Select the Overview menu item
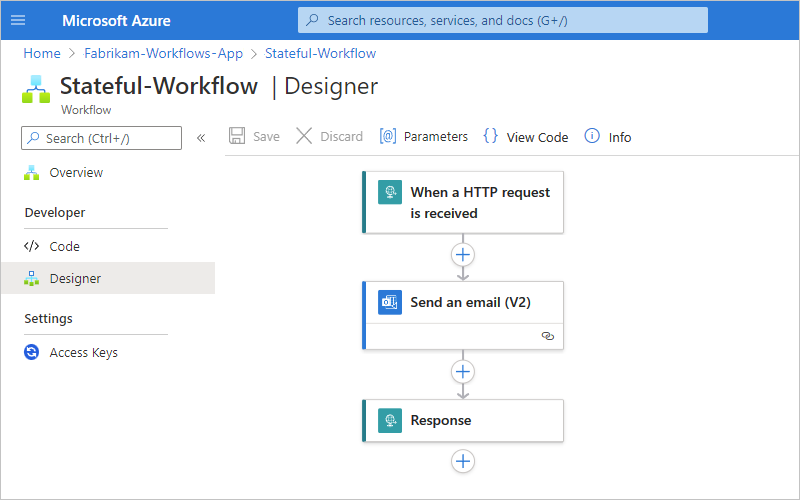The height and width of the screenshot is (500, 800). pos(76,173)
